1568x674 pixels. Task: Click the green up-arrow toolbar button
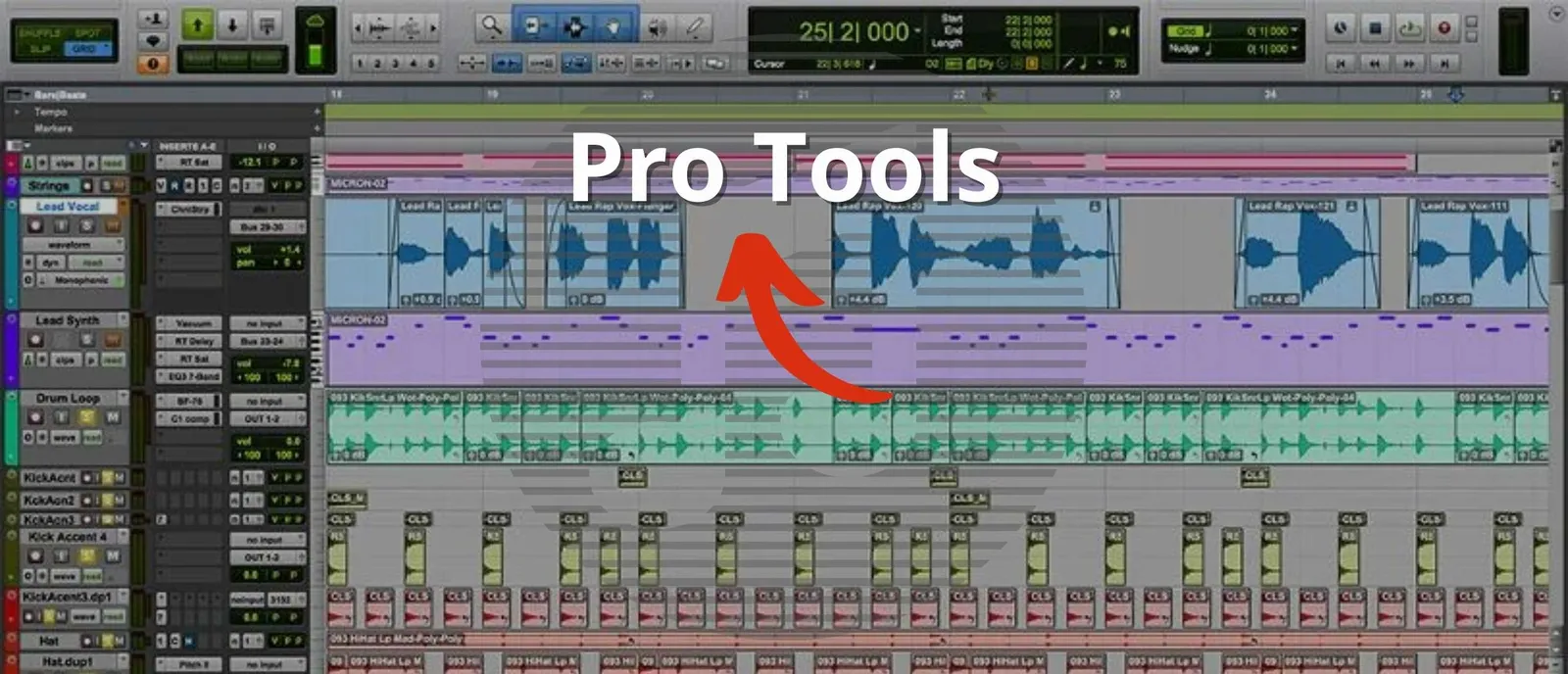coord(197,24)
